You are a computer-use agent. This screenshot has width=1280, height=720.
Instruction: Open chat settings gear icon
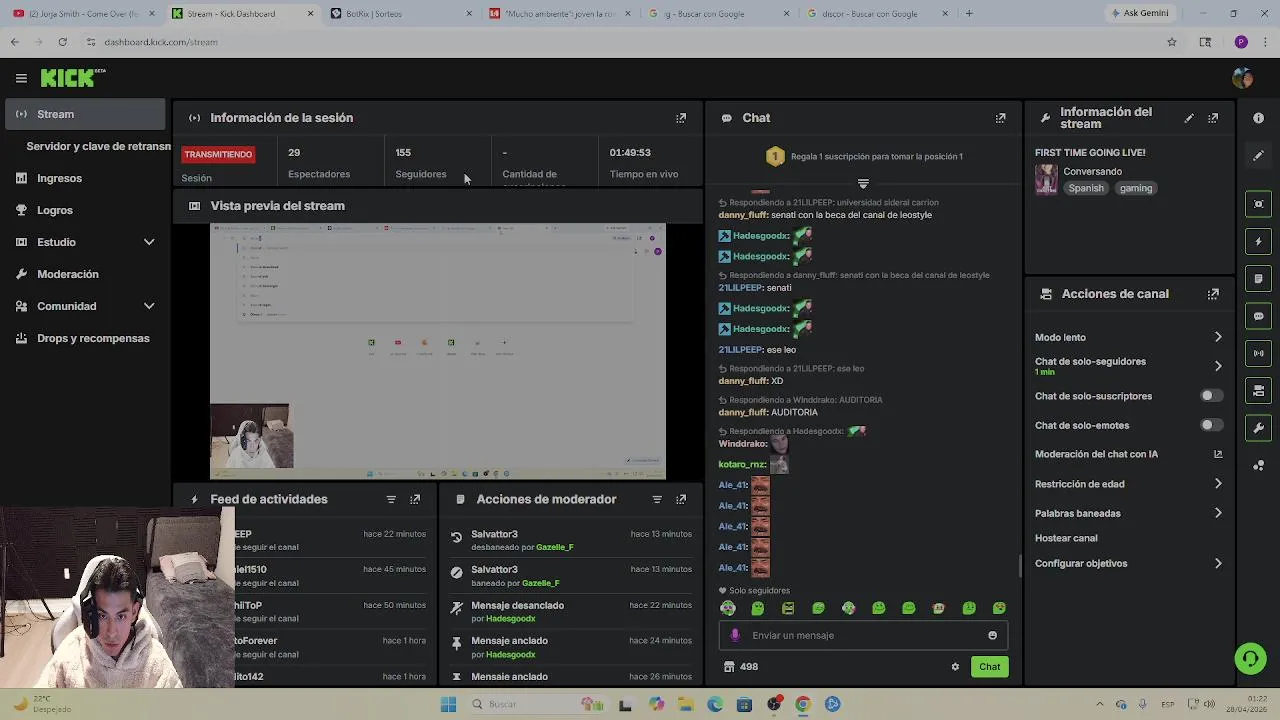(x=955, y=667)
